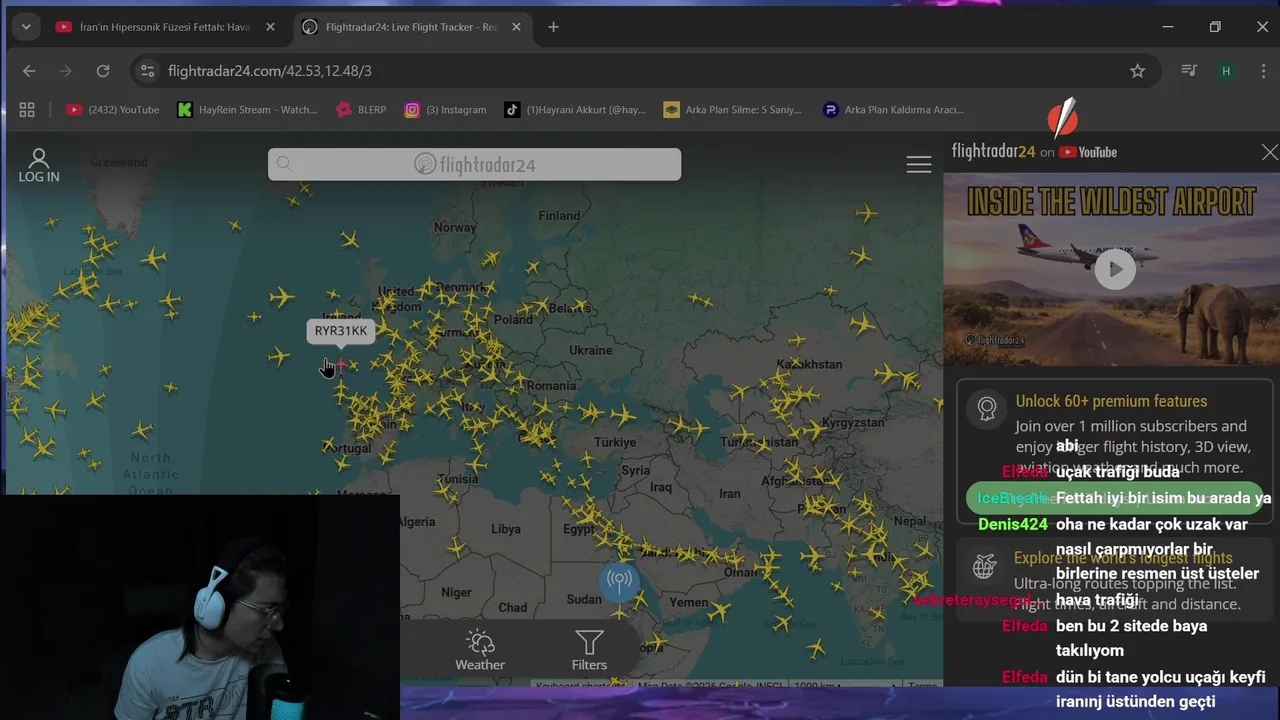Image resolution: width=1280 pixels, height=720 pixels.
Task: Click the flightradar24.com address bar URL
Action: (x=270, y=71)
